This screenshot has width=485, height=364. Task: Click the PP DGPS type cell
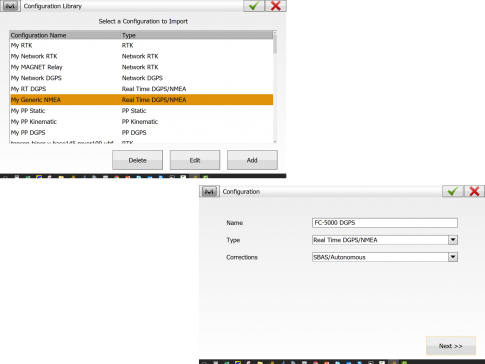134,133
